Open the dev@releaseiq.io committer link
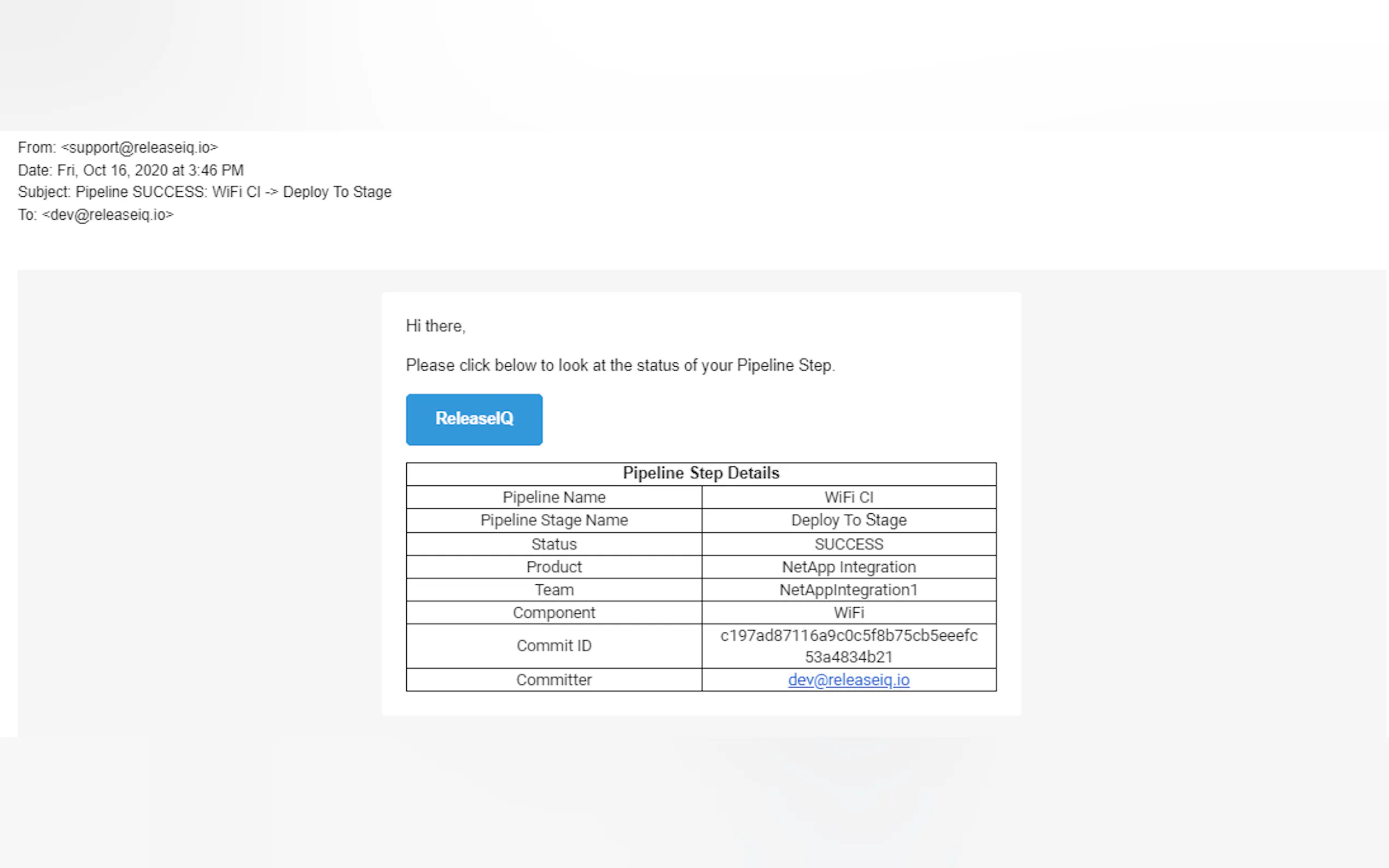Screen dimensions: 1389x868 pos(848,680)
